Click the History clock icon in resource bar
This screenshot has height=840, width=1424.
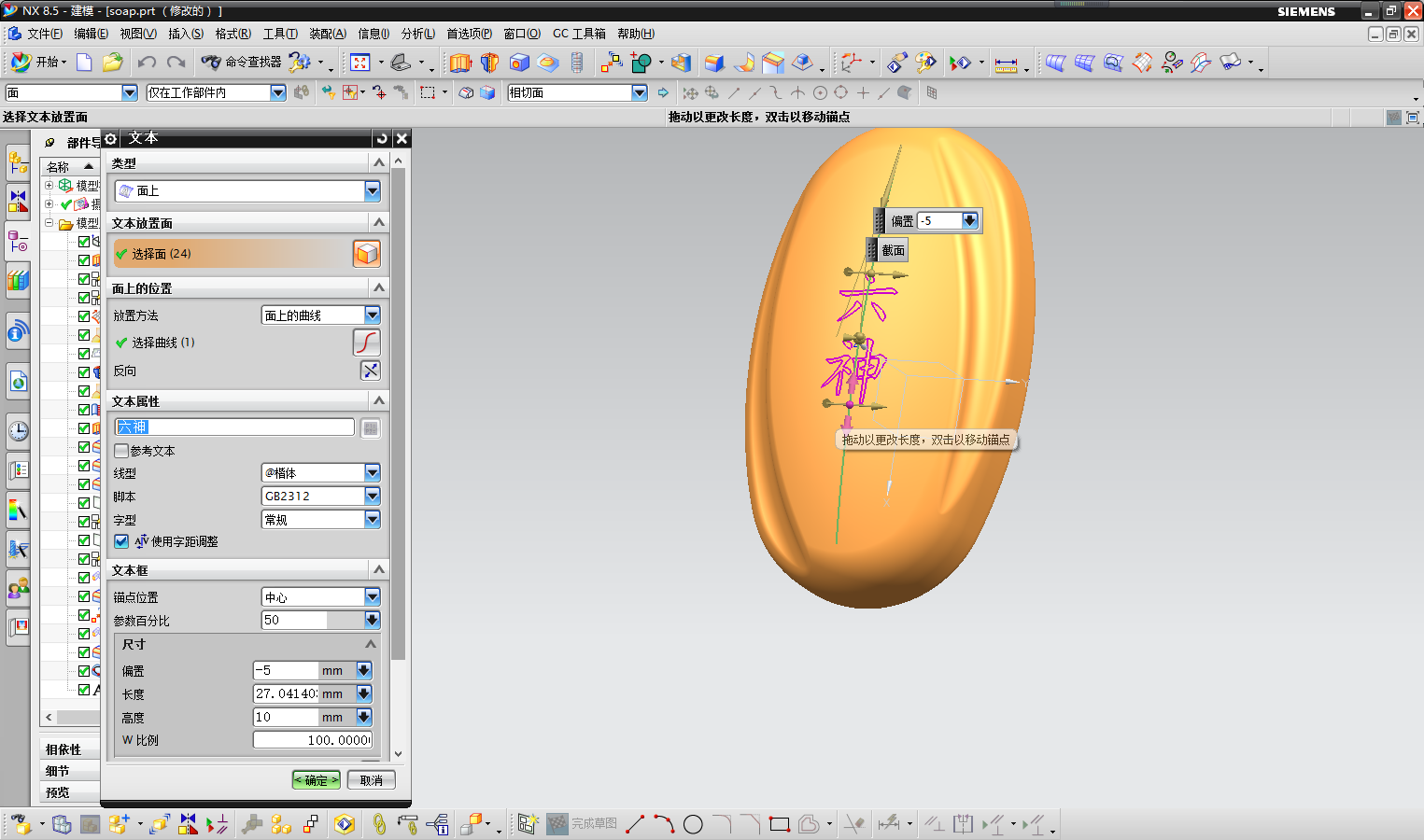[x=18, y=430]
